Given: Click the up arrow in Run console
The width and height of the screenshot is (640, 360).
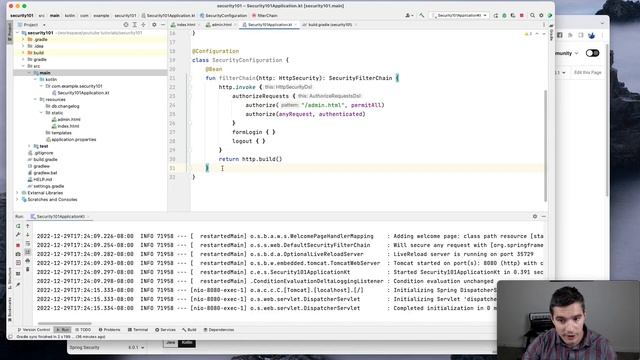Looking at the screenshot, I should coord(28,226).
